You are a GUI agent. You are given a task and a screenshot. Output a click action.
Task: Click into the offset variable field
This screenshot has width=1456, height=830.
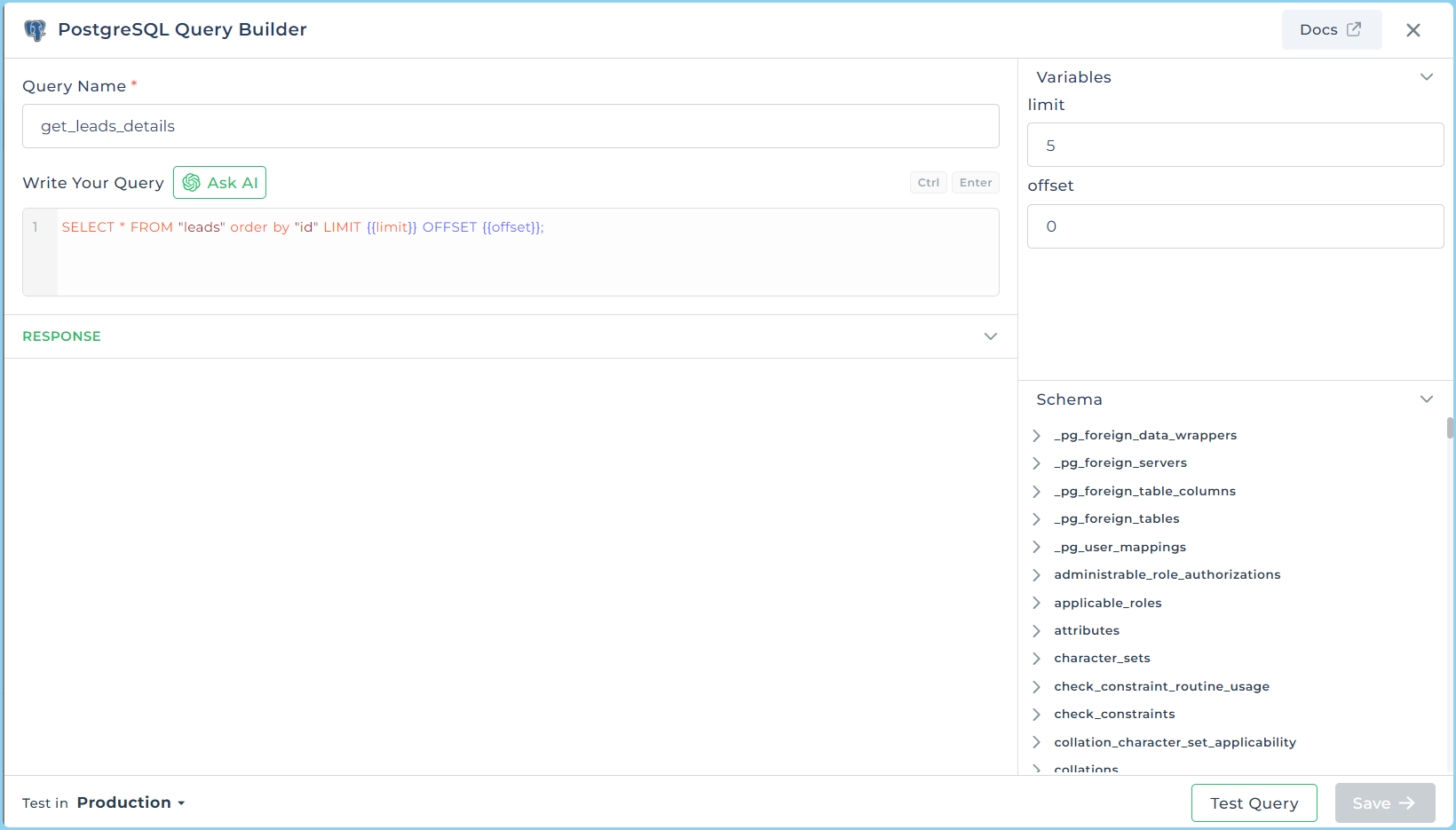coord(1235,226)
